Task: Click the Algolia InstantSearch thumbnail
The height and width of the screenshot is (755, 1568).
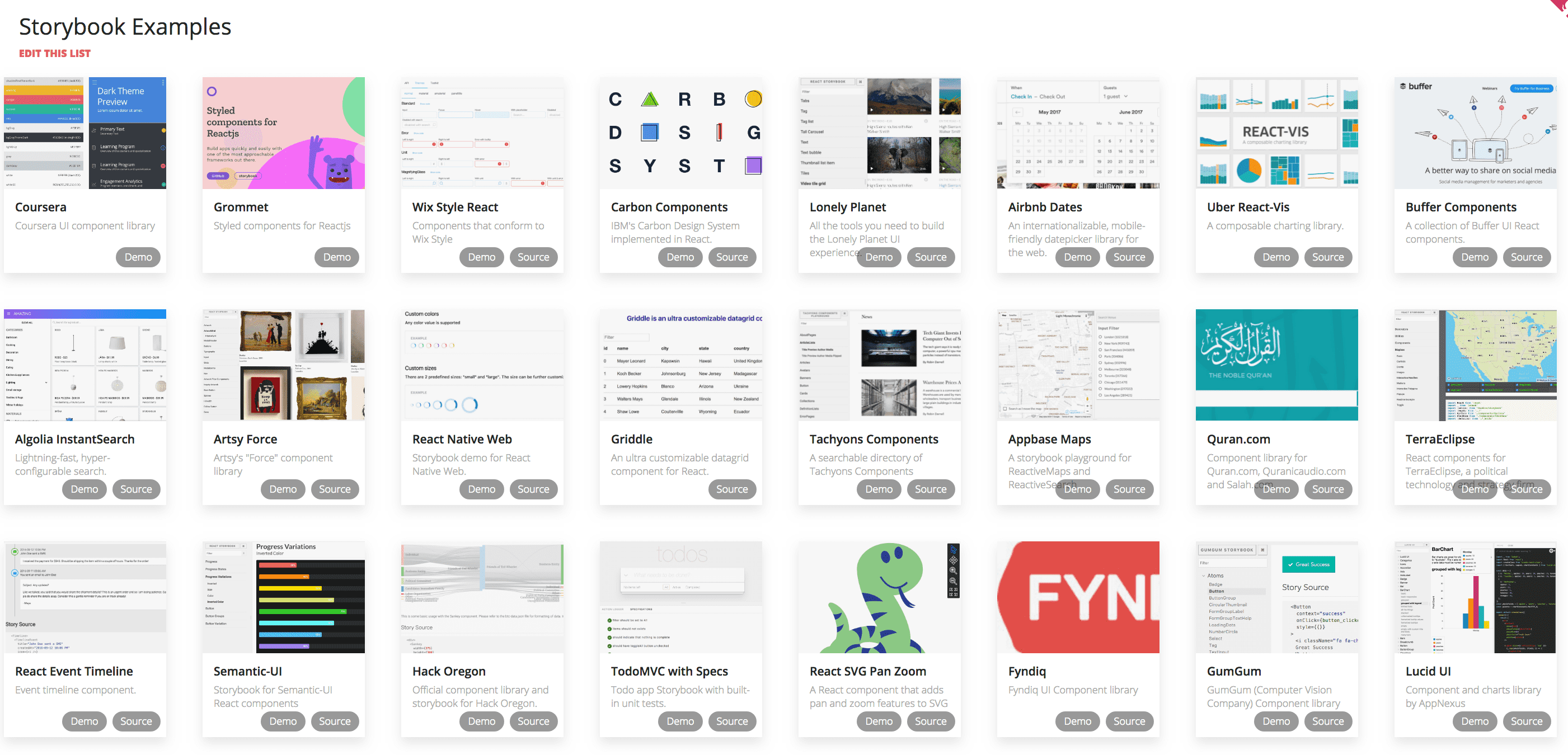Action: pyautogui.click(x=84, y=365)
